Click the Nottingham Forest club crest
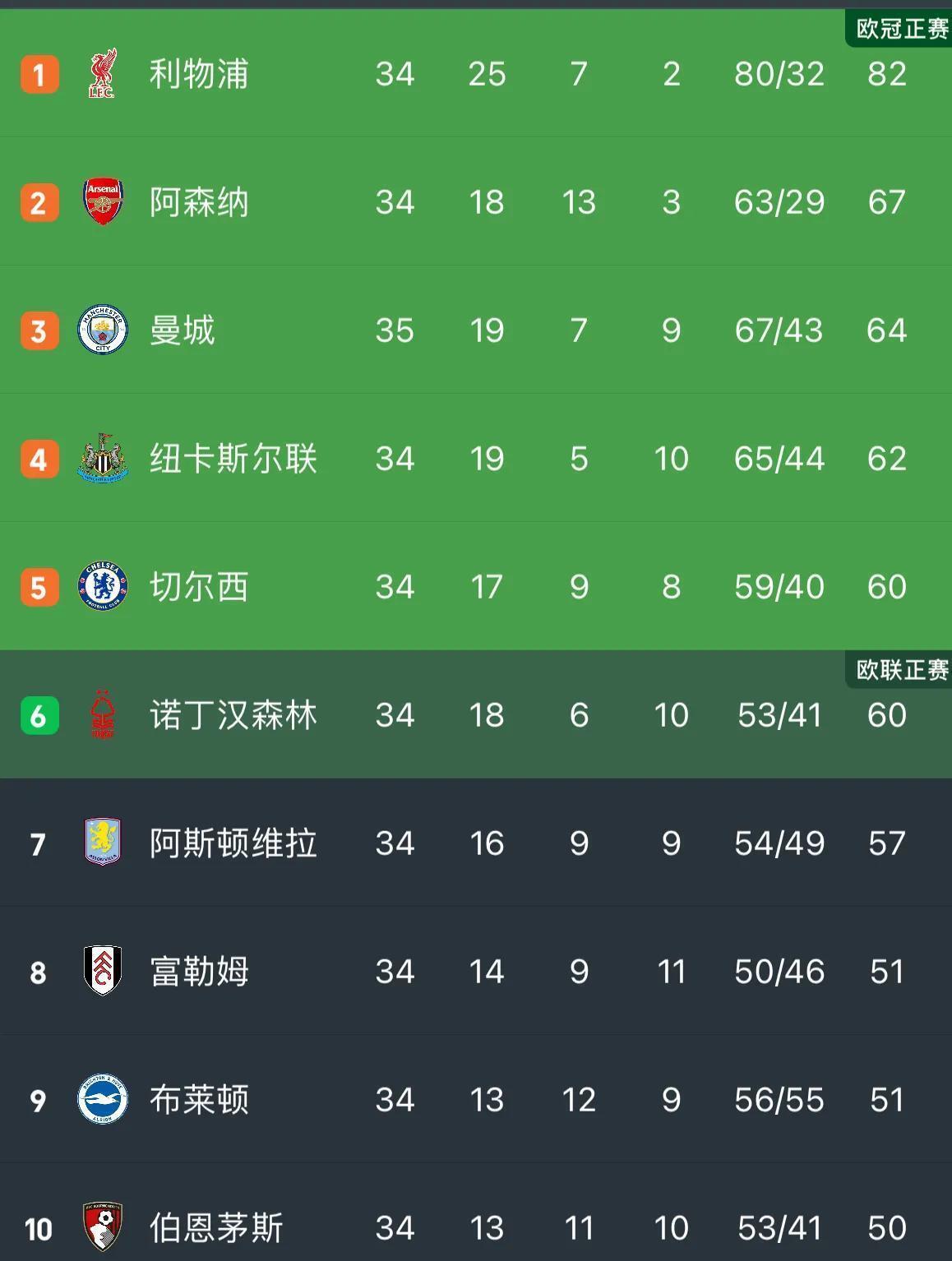This screenshot has height=1261, width=952. [x=101, y=715]
